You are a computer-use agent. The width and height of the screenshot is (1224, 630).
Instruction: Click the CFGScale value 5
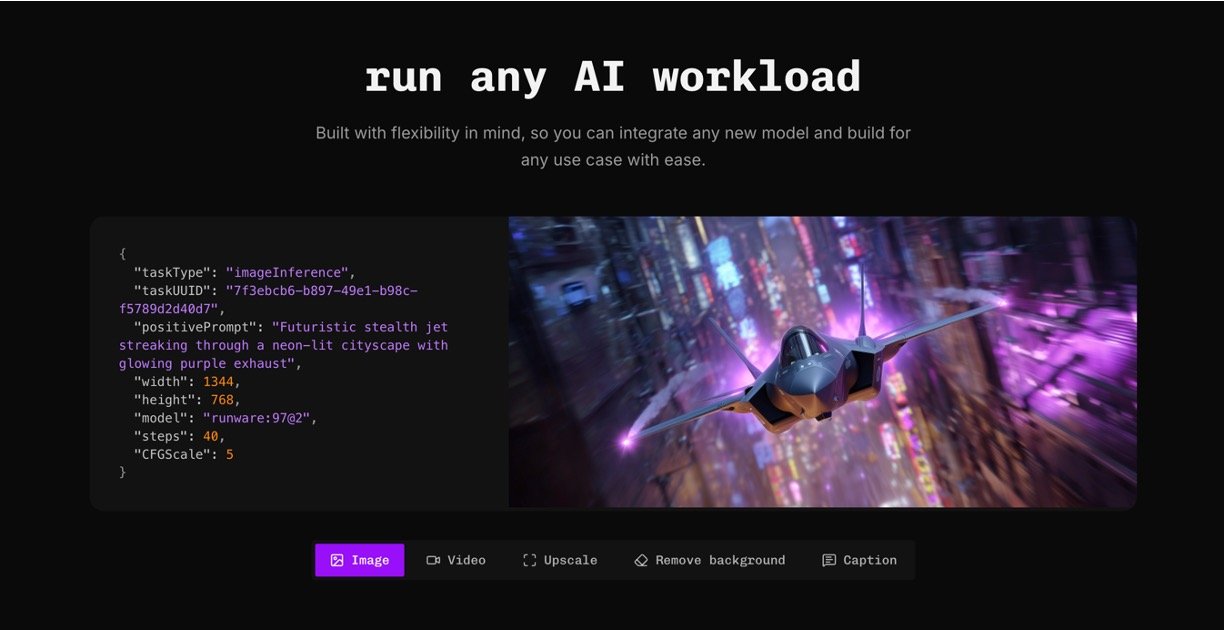(x=229, y=454)
